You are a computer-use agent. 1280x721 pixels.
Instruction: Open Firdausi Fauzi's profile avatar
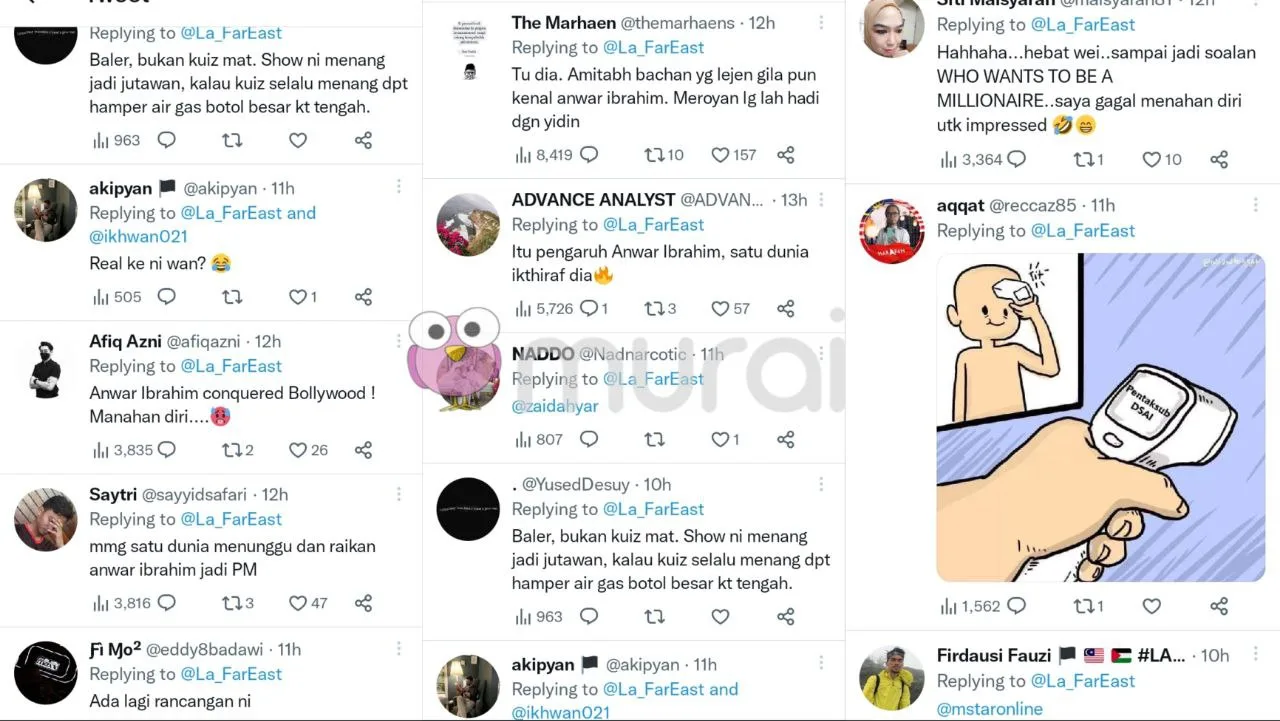891,677
